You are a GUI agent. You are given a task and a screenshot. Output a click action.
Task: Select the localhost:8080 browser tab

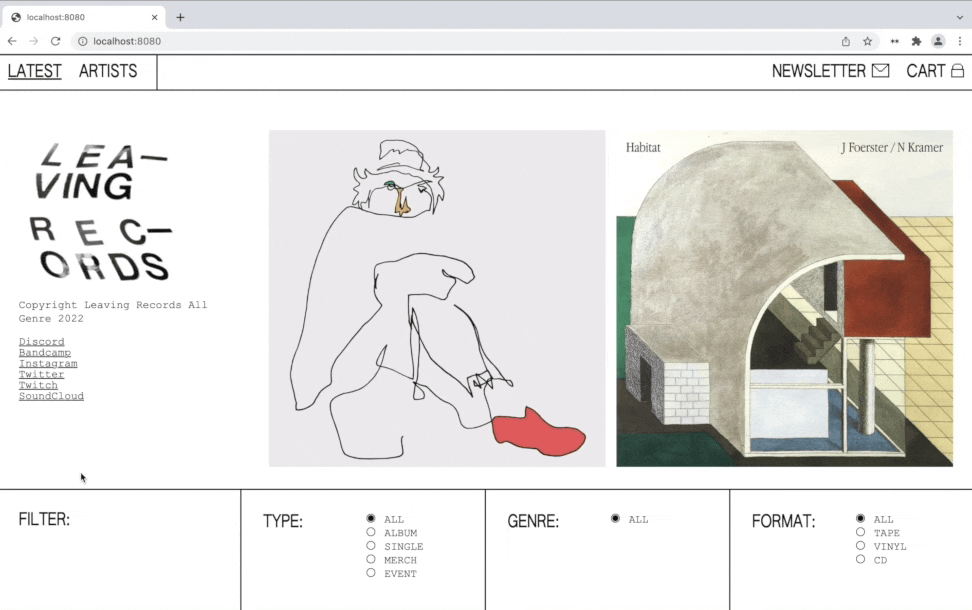click(84, 17)
